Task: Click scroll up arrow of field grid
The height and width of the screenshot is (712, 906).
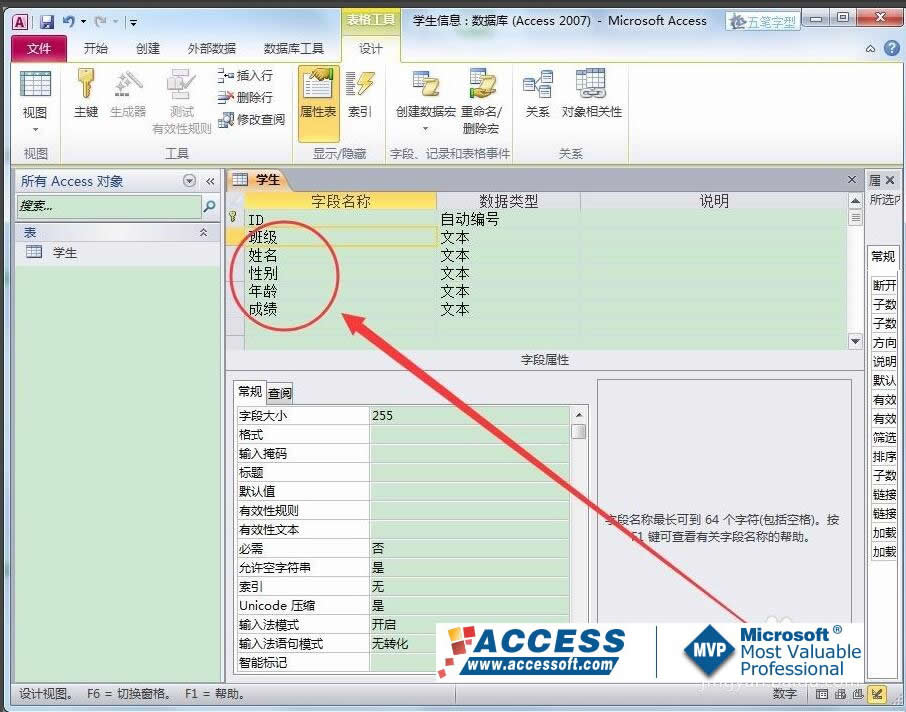Action: click(x=856, y=201)
